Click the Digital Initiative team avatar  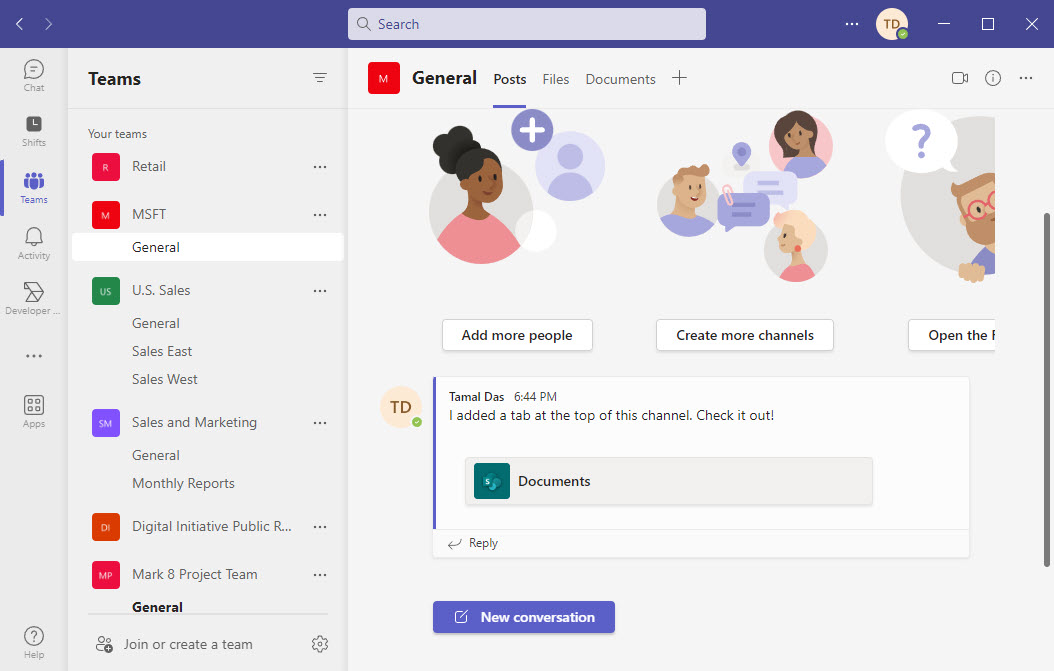[106, 527]
